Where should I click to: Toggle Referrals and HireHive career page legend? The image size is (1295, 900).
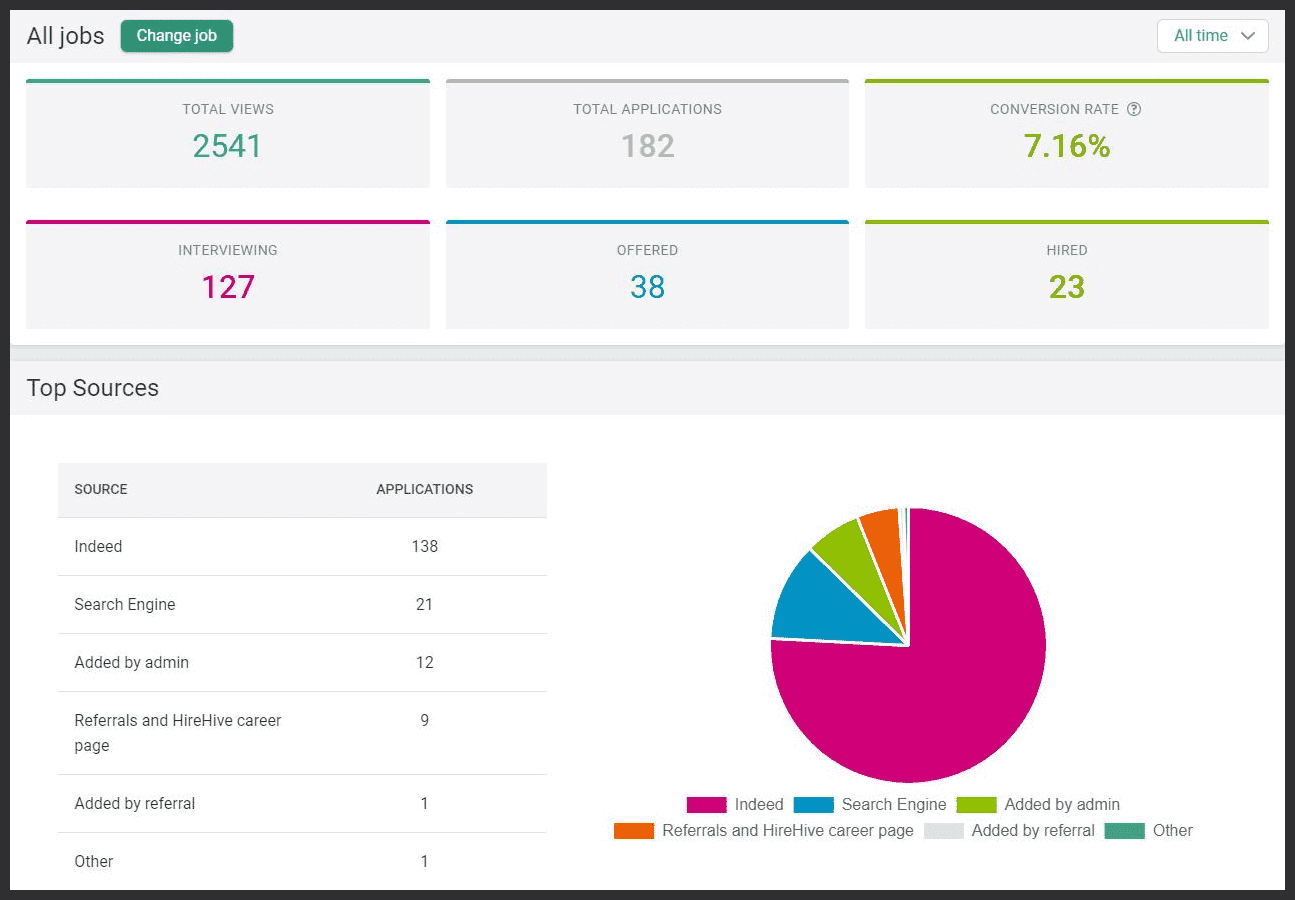(634, 831)
